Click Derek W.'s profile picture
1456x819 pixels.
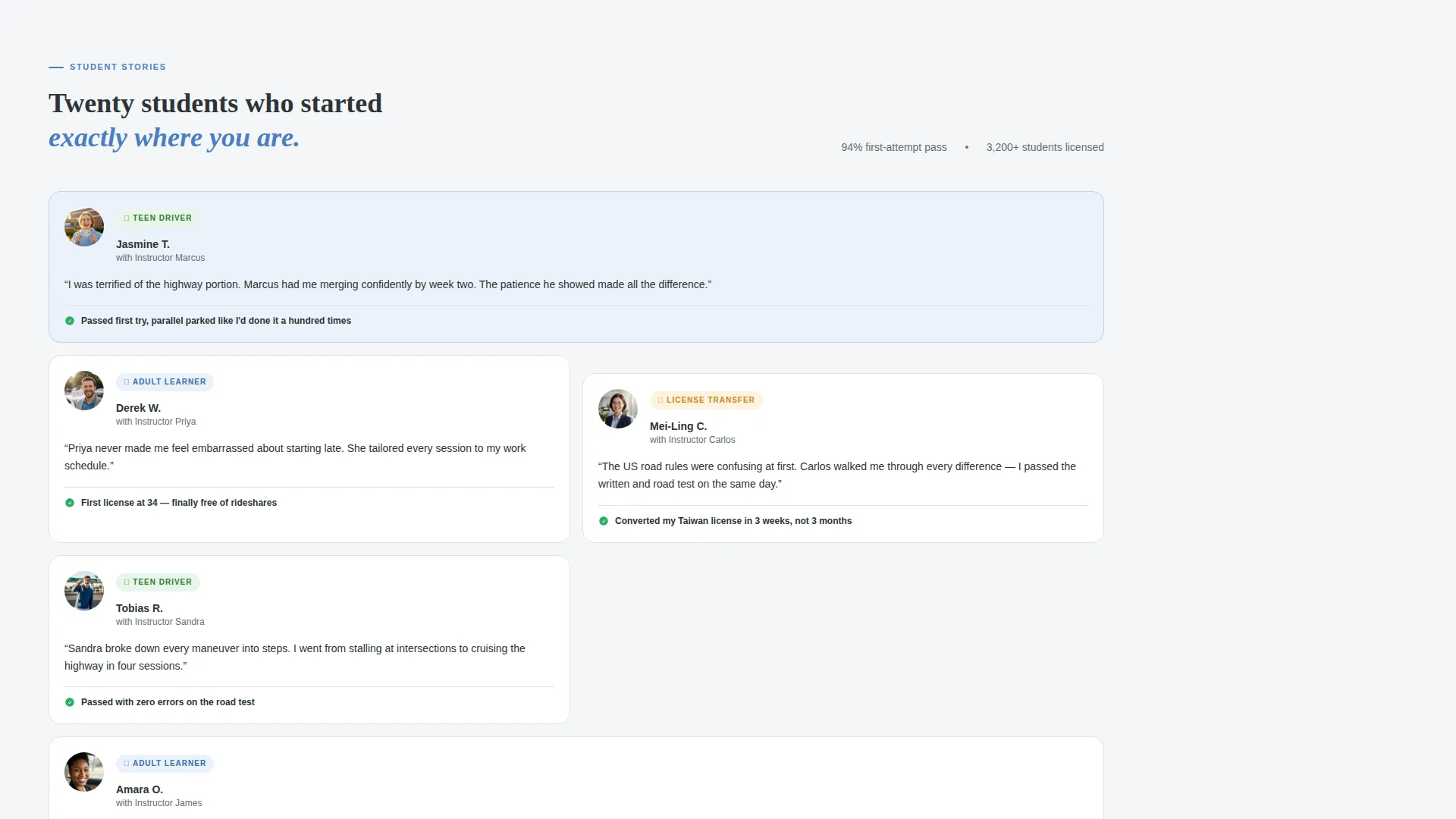pos(84,391)
